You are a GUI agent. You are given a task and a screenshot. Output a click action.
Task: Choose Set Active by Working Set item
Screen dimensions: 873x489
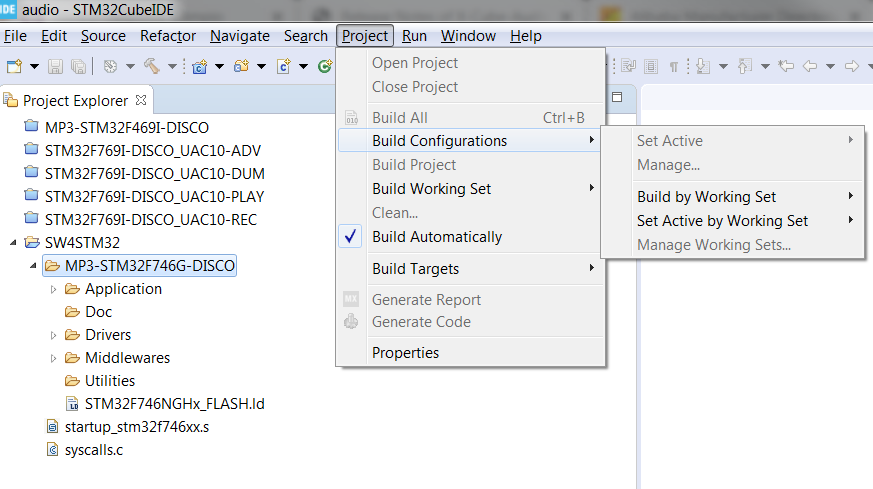(x=732, y=221)
